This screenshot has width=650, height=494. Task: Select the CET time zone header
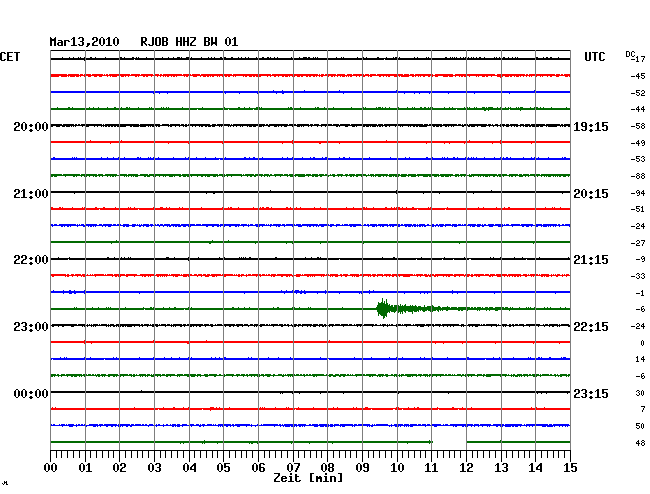point(10,57)
